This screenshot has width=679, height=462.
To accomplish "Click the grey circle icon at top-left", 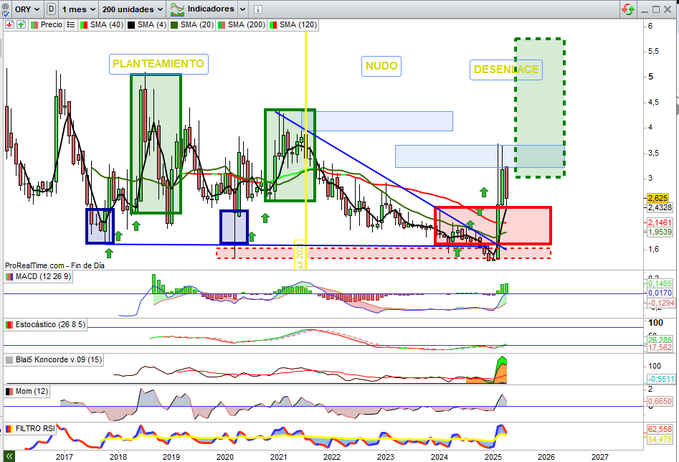I will [x=6, y=6].
